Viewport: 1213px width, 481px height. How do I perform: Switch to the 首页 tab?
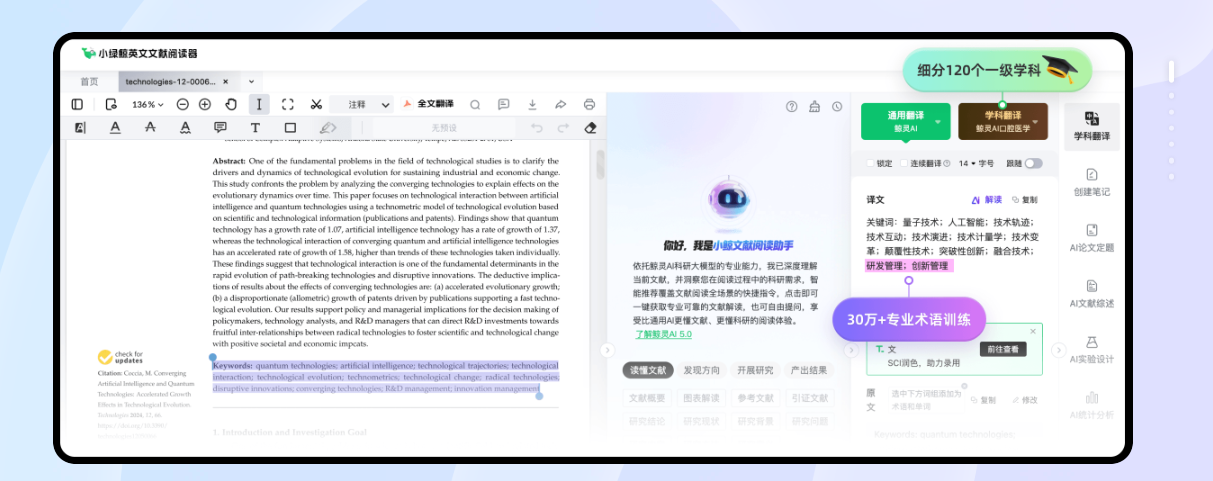(x=90, y=81)
